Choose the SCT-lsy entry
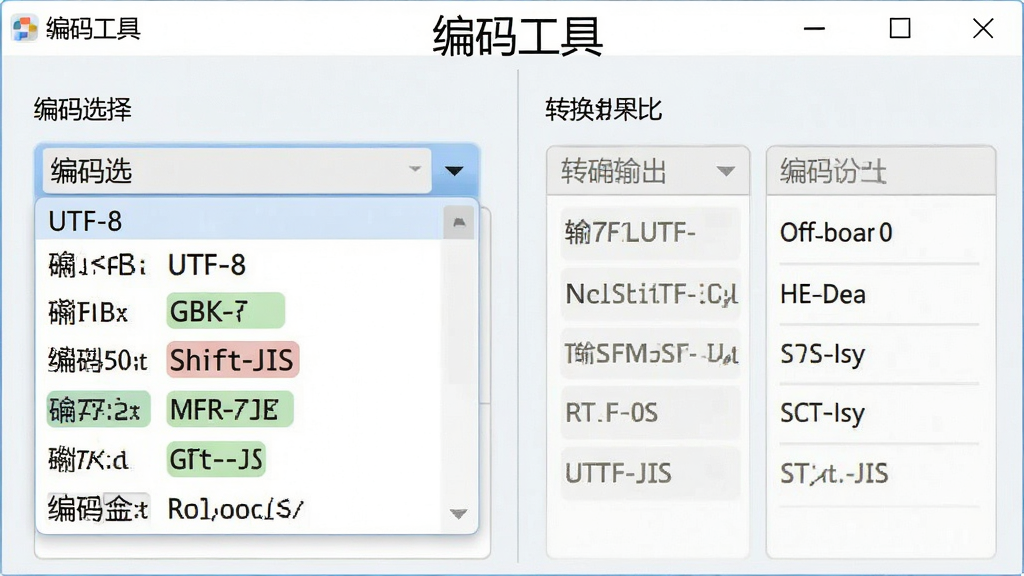Screen dimensions: 1024x576 (823, 413)
